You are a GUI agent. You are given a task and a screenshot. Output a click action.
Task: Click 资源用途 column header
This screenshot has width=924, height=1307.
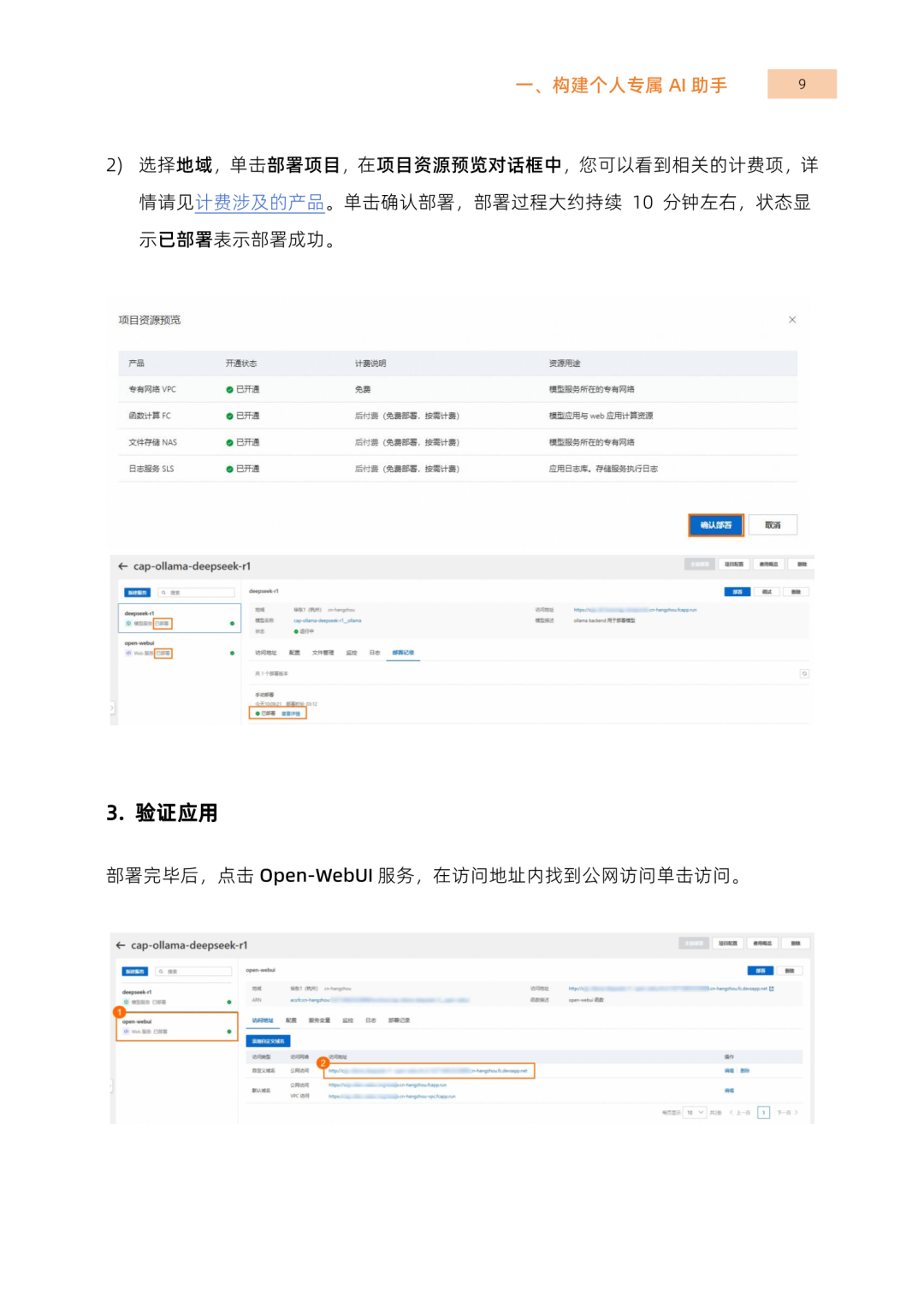(x=565, y=364)
